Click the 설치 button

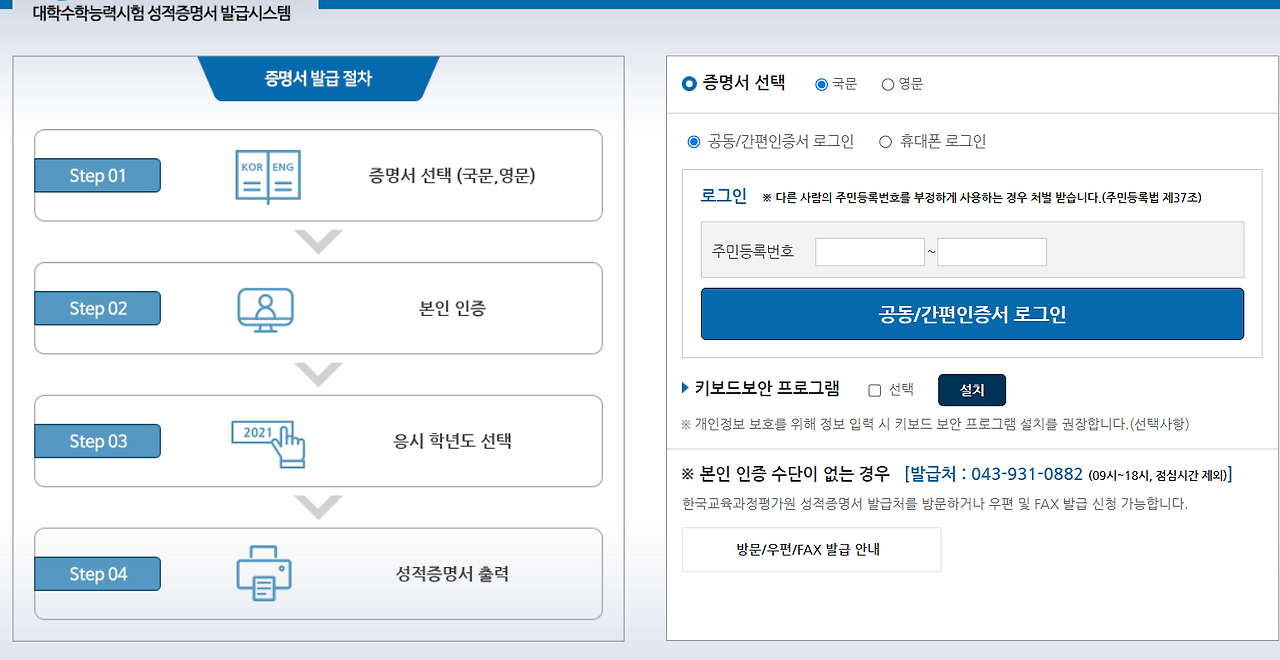pyautogui.click(x=972, y=390)
